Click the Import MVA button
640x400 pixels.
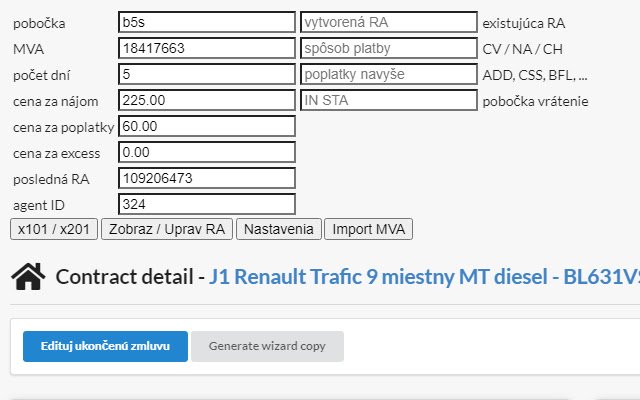point(369,229)
